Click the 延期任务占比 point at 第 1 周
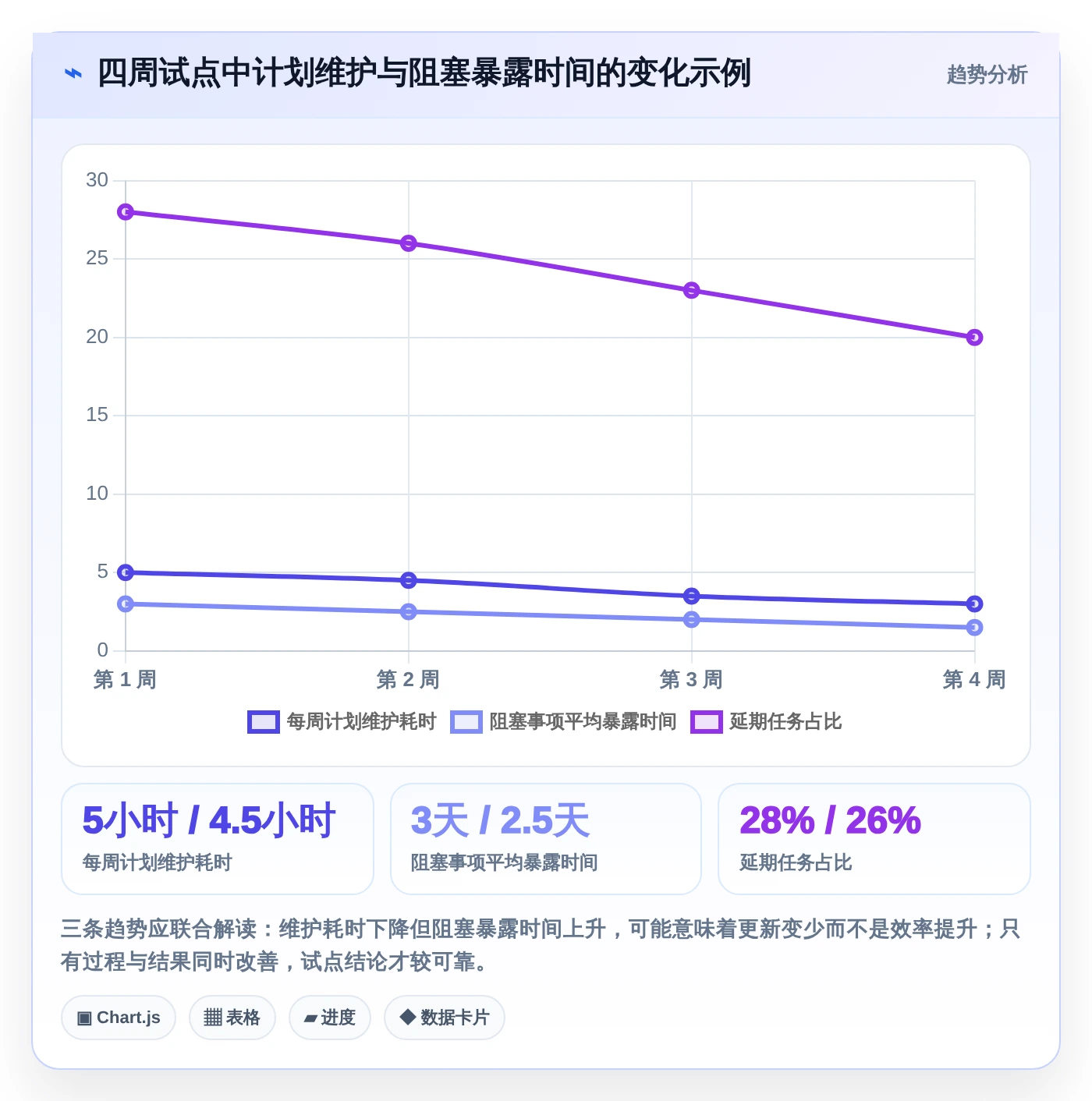The image size is (1092, 1101). tap(126, 212)
